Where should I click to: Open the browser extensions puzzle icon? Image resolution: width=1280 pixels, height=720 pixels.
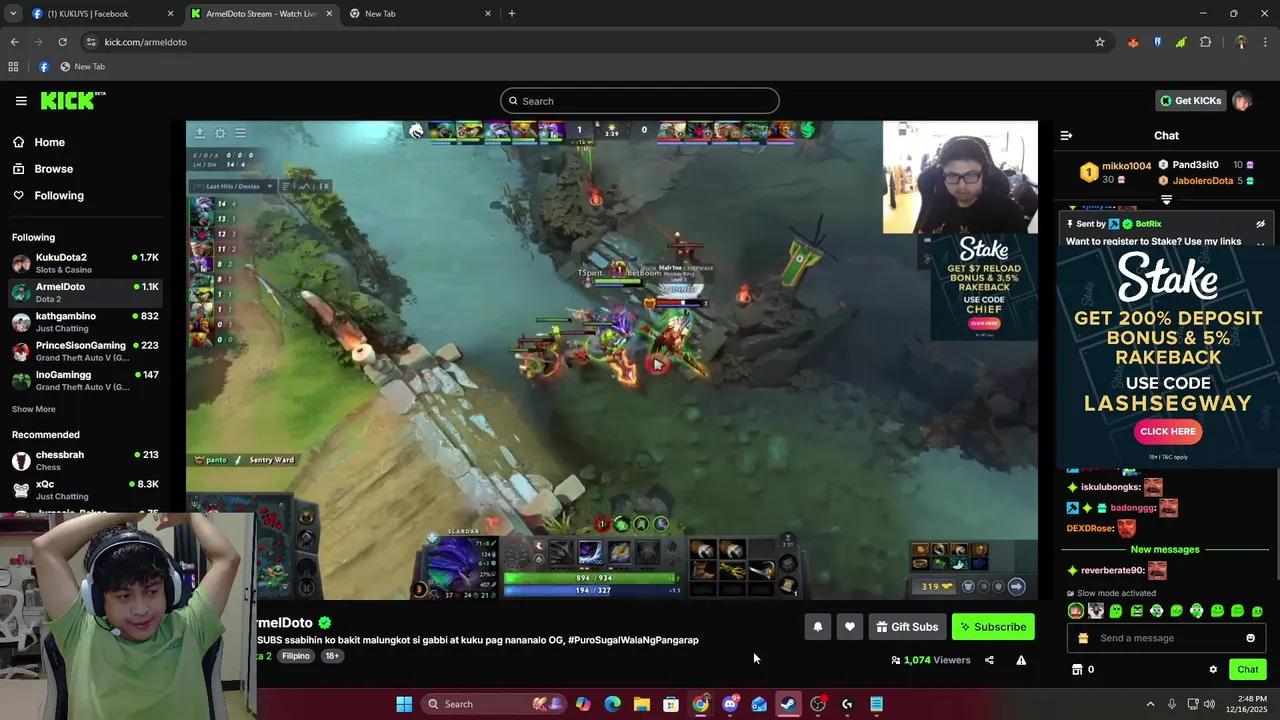(x=1205, y=42)
